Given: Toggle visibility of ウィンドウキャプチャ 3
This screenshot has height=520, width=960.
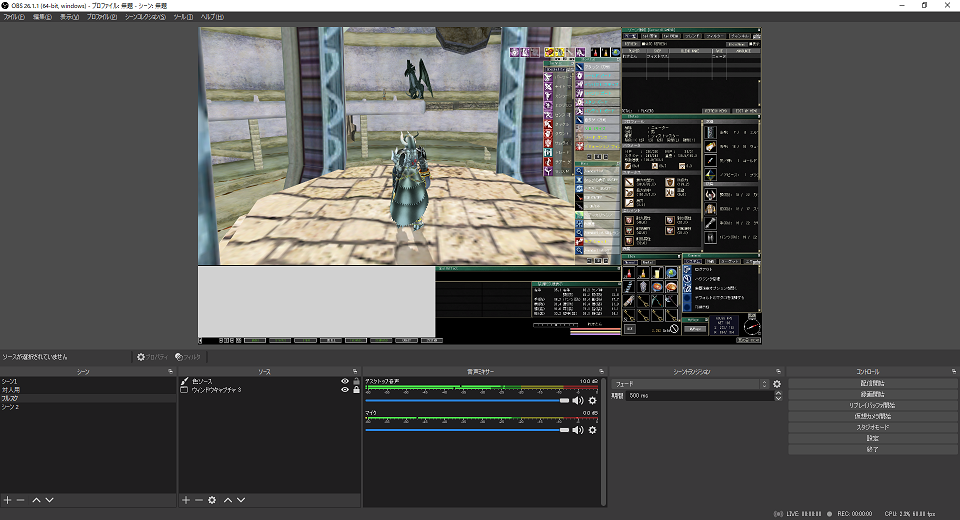Looking at the screenshot, I should pyautogui.click(x=345, y=390).
